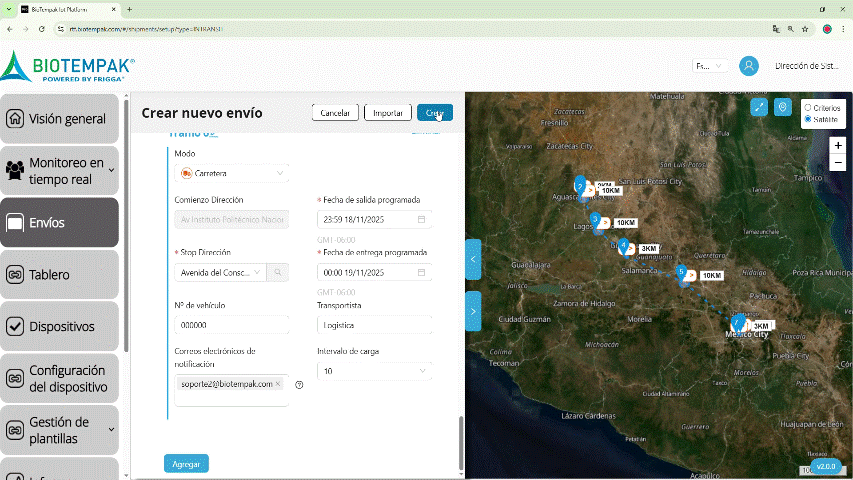This screenshot has width=853, height=480.
Task: Click the search icon beside Stop Dirección
Action: [x=279, y=272]
